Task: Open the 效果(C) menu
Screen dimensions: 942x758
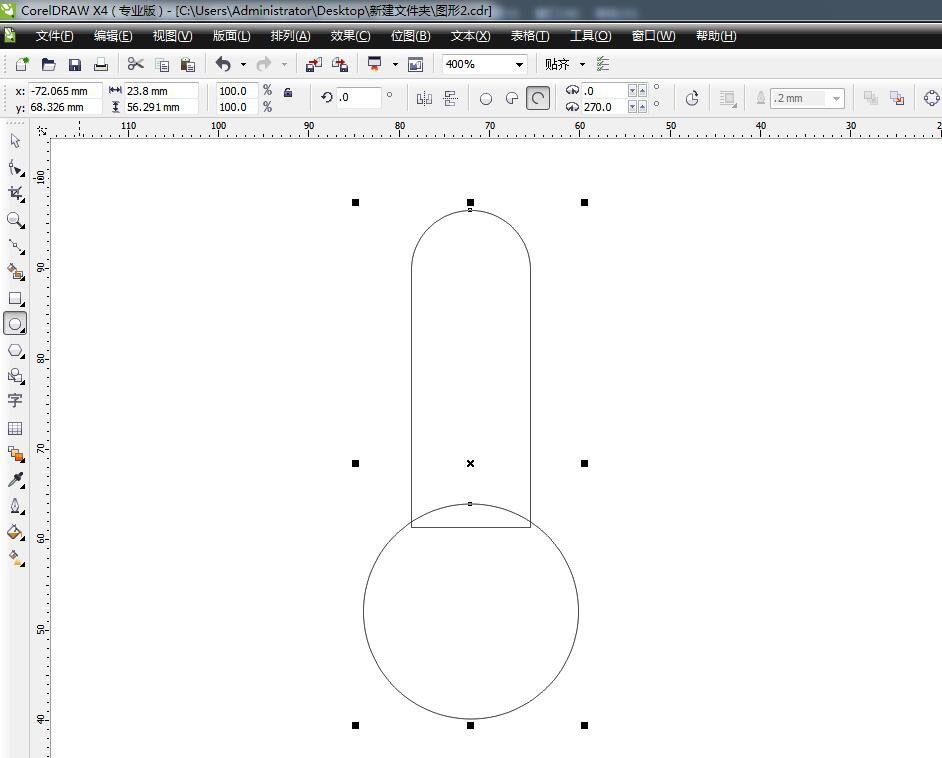Action: coord(350,36)
